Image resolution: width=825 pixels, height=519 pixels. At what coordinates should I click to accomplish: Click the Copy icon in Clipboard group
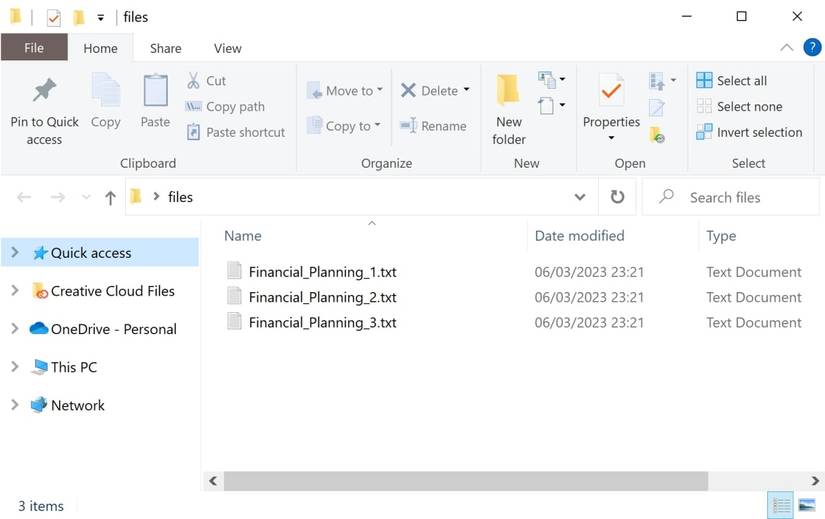click(x=105, y=90)
